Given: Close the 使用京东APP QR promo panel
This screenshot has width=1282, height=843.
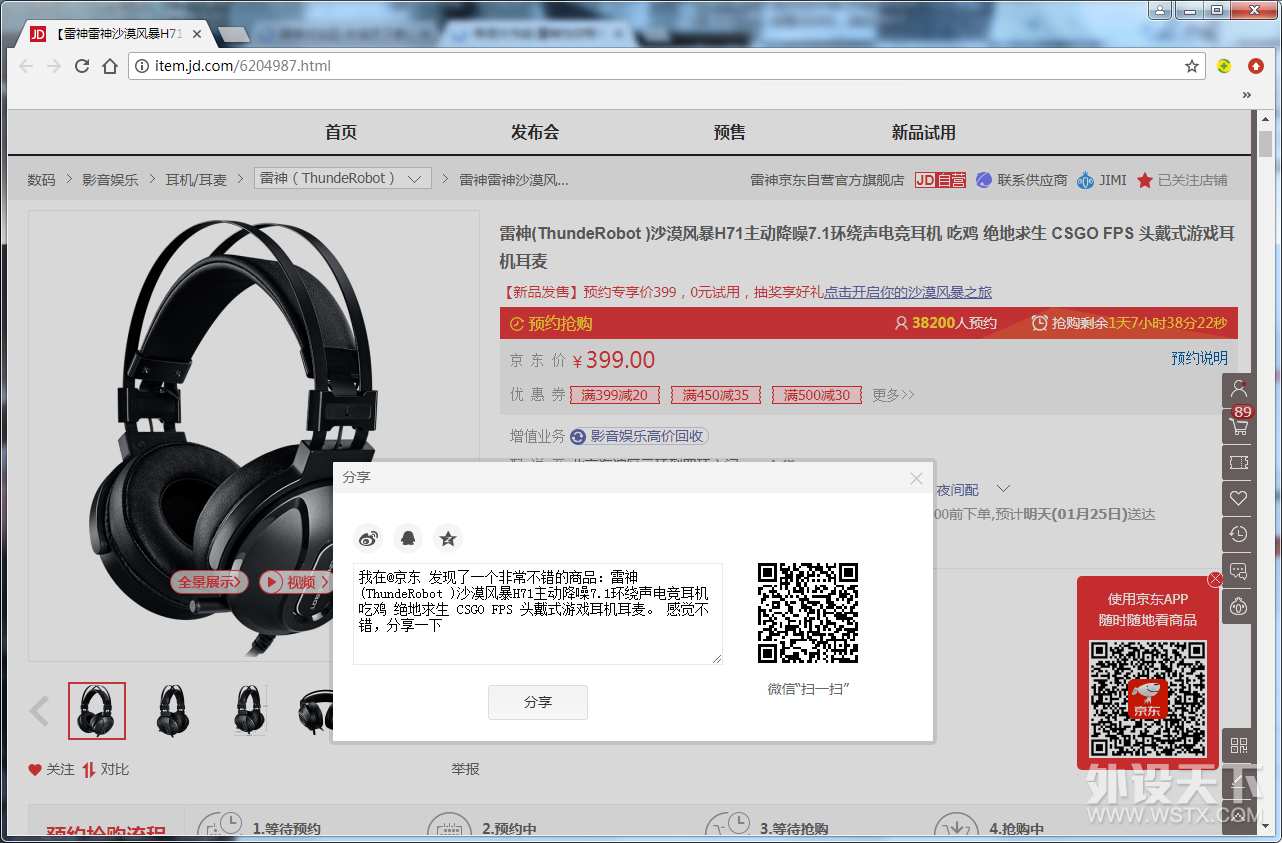Looking at the screenshot, I should pos(1215,579).
